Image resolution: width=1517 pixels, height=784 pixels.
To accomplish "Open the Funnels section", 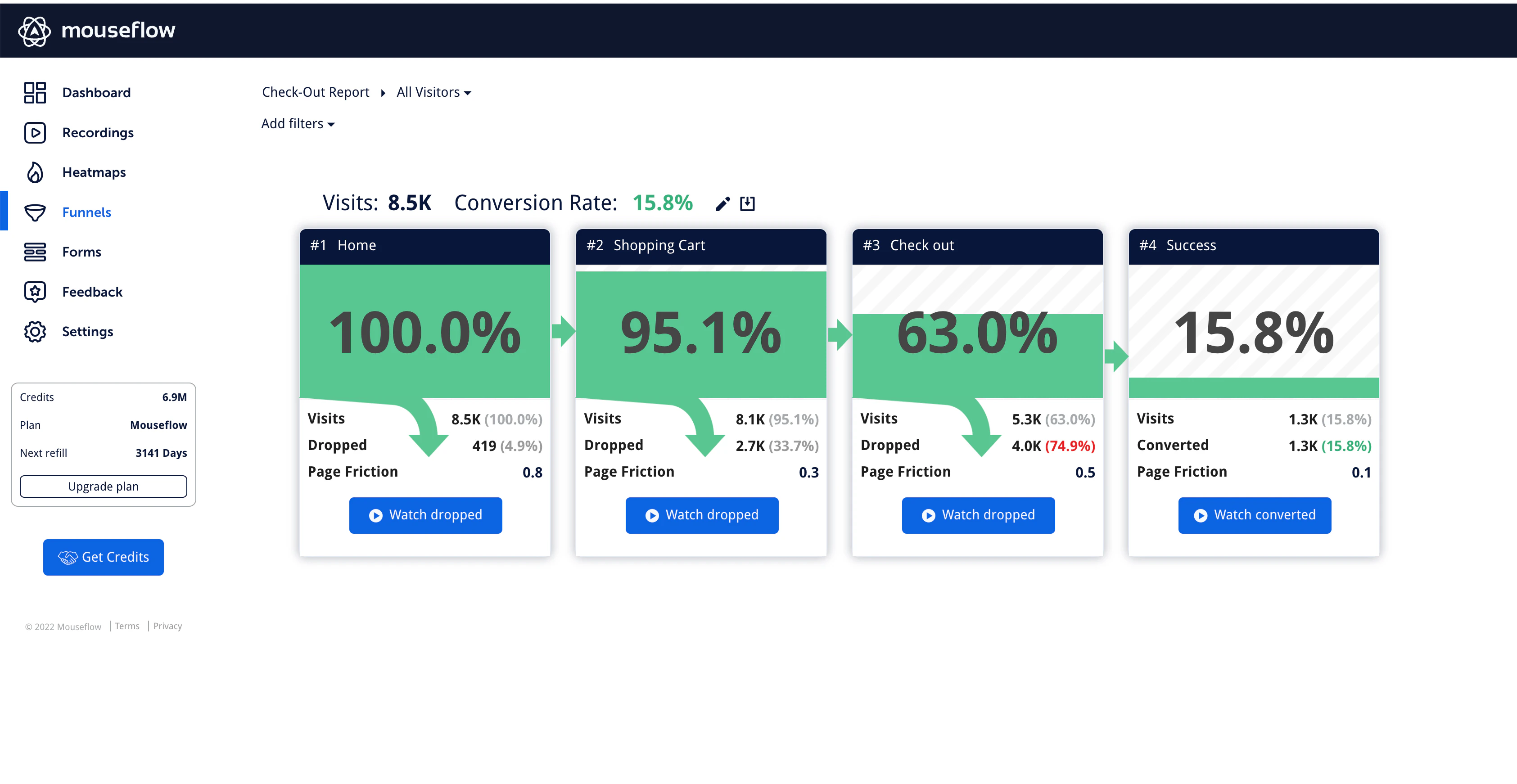I will click(86, 212).
